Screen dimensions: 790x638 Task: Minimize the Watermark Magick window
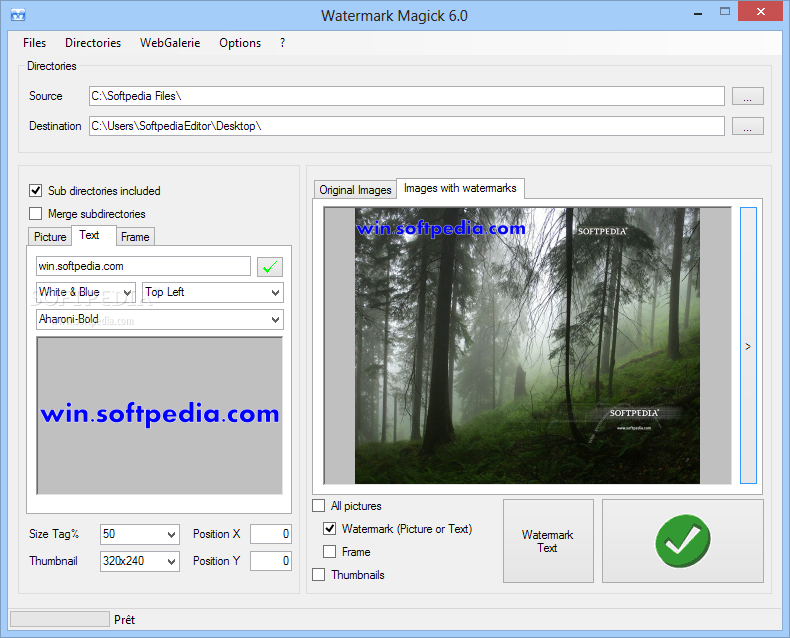(698, 13)
